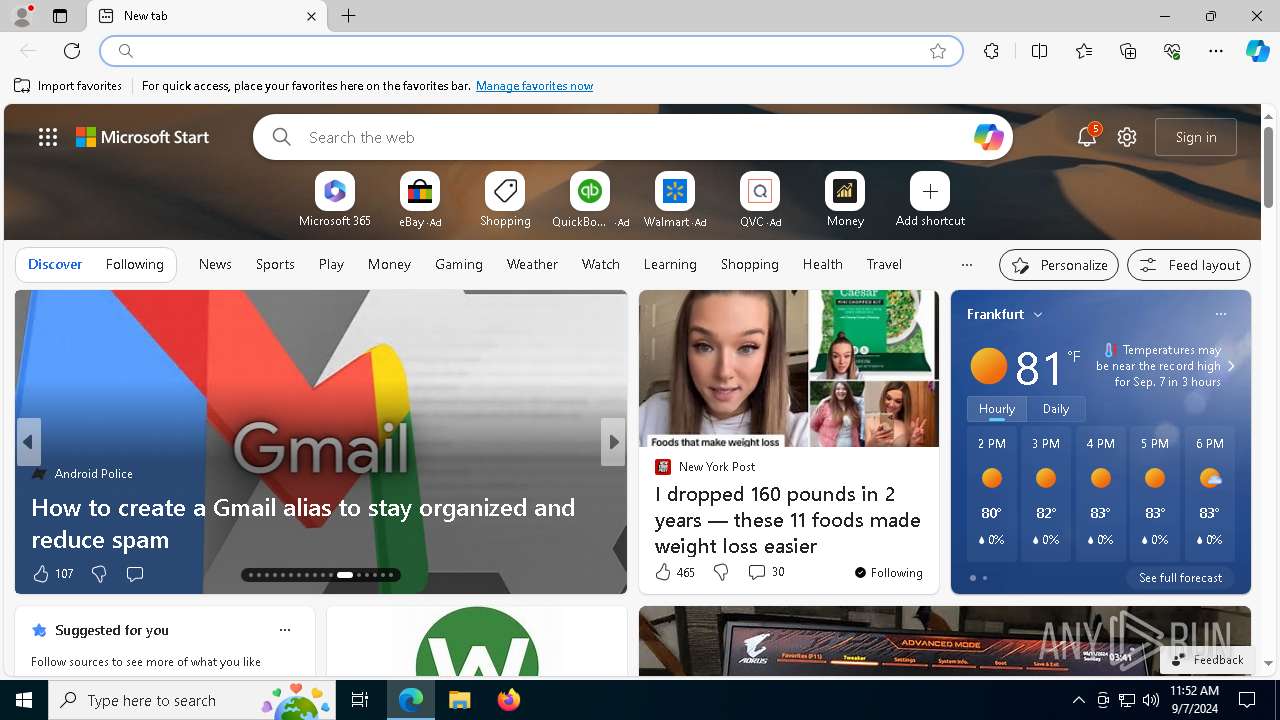
Task: Refresh the page in Edge toolbar
Action: [x=72, y=51]
